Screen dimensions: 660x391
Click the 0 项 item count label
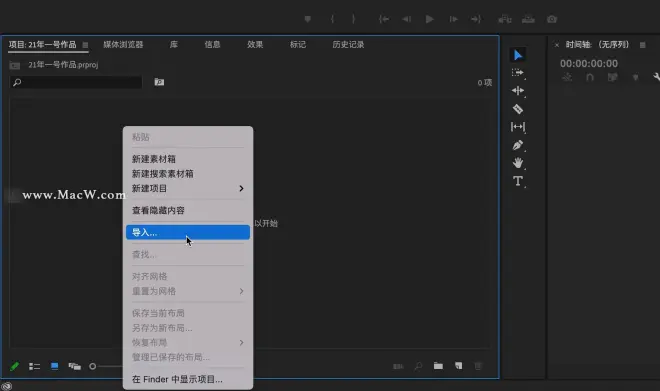pyautogui.click(x=484, y=82)
